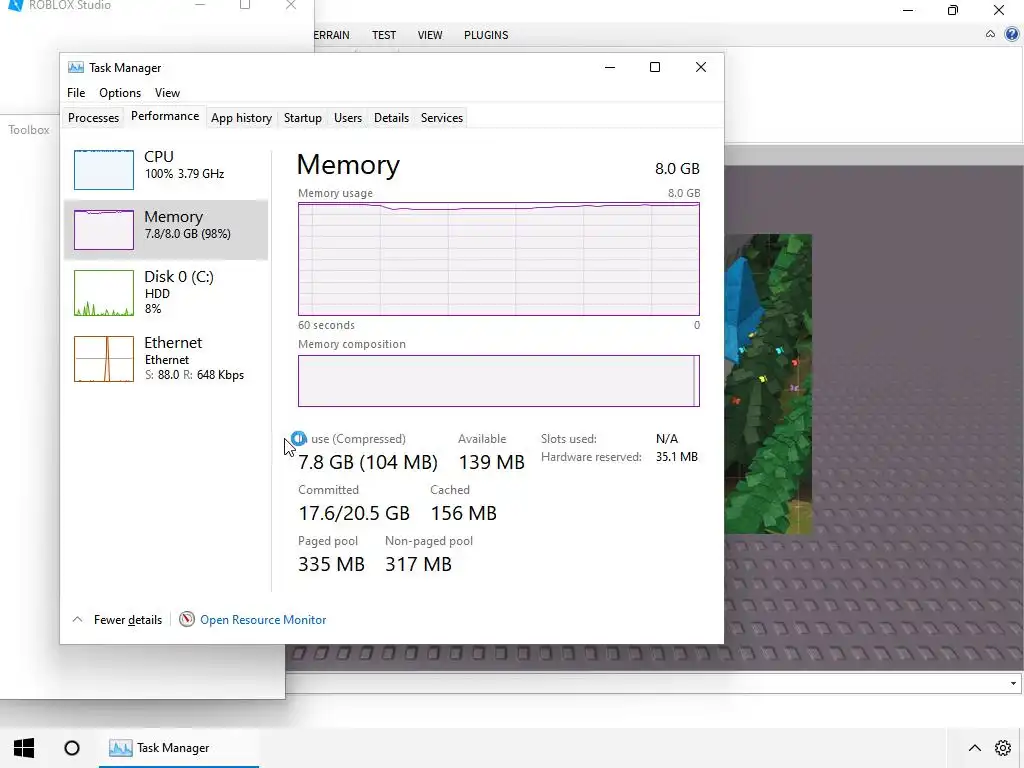This screenshot has width=1024, height=768.
Task: Click the Slots used N/A value
Action: pos(667,439)
